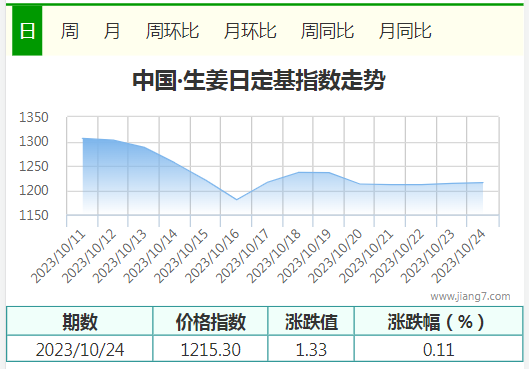The width and height of the screenshot is (529, 369).
Task: Click the 2023/10/21 x-axis date label
Action: click(366, 256)
